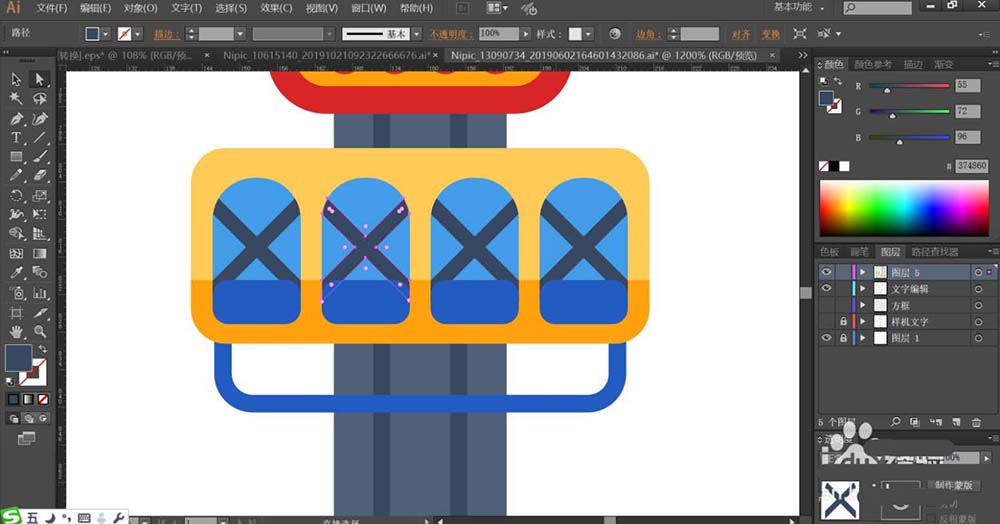Click the 制作蒙版 button
Screen dimensions: 1000x524
[955, 485]
